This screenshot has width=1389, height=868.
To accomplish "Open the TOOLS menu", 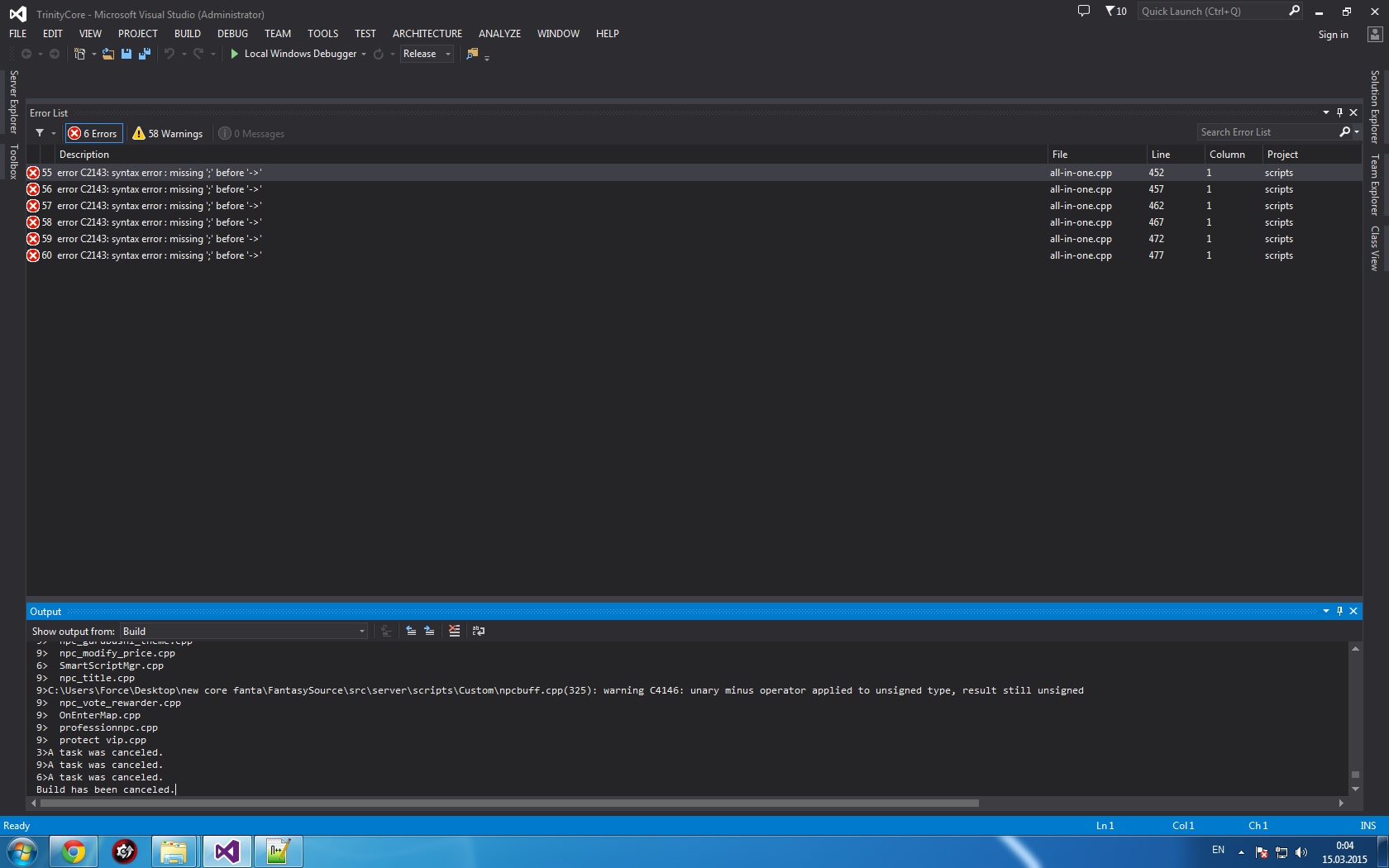I will click(x=323, y=34).
